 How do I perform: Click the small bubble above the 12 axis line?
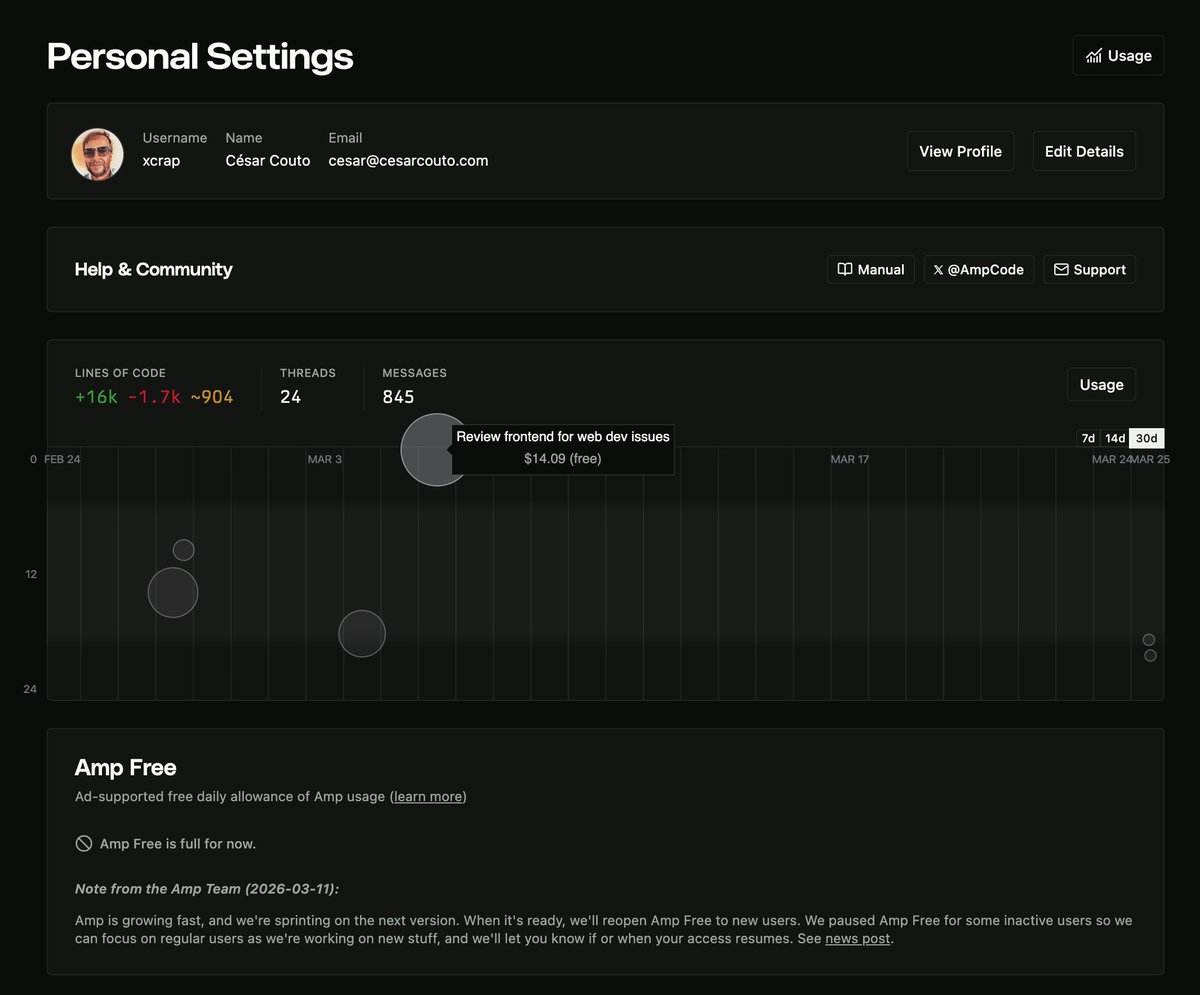pos(183,550)
